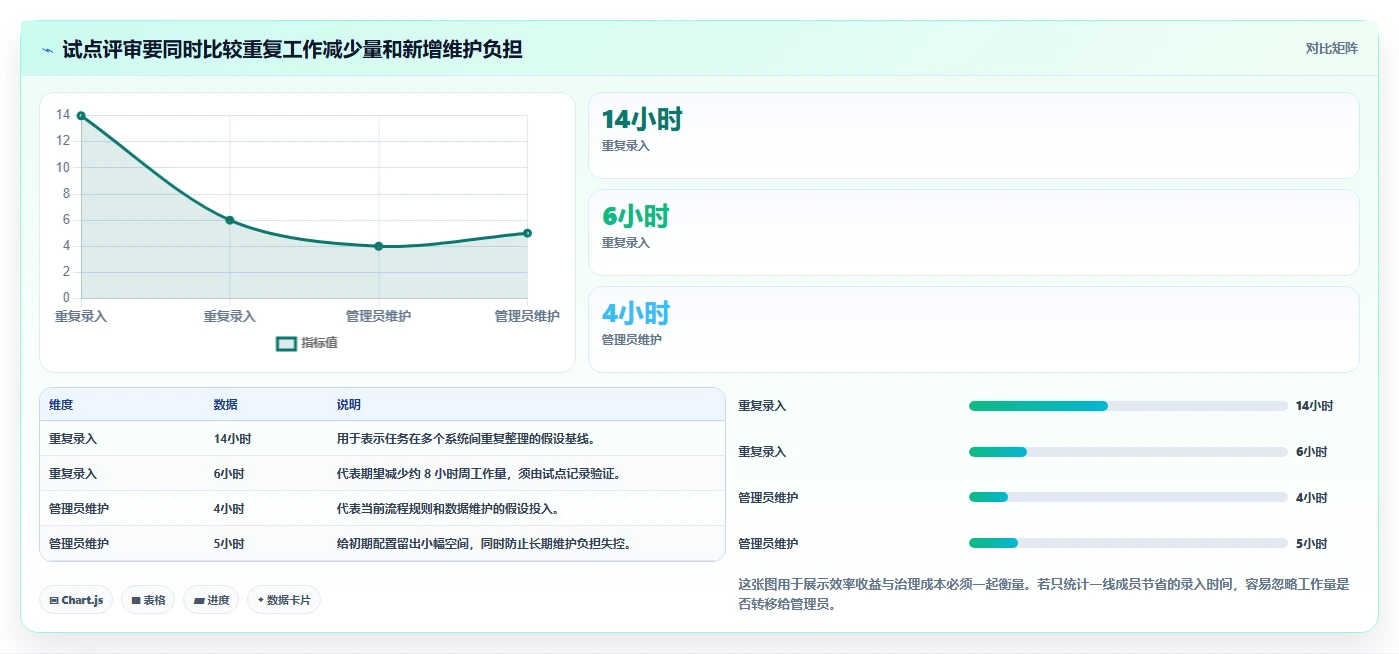Click the 6小时 cell in the table
This screenshot has height=654, width=1399.
tap(229, 474)
